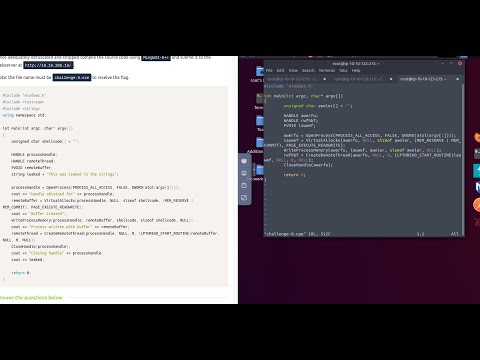Click the teal arrow icon on the right edge

477,171
